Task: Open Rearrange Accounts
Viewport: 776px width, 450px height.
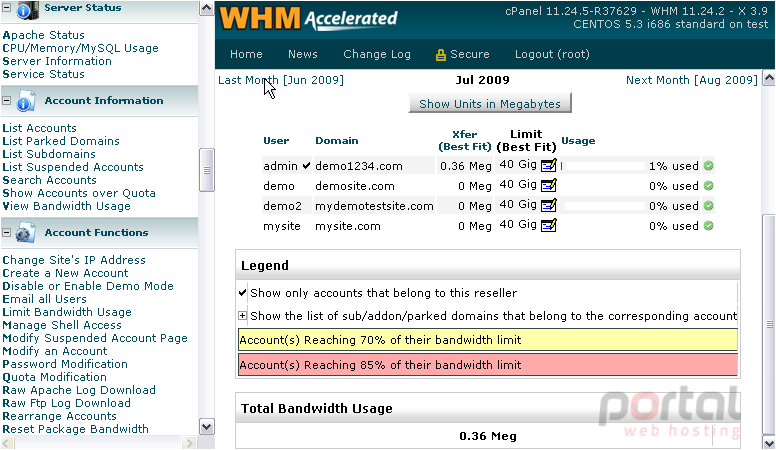Action: point(60,416)
